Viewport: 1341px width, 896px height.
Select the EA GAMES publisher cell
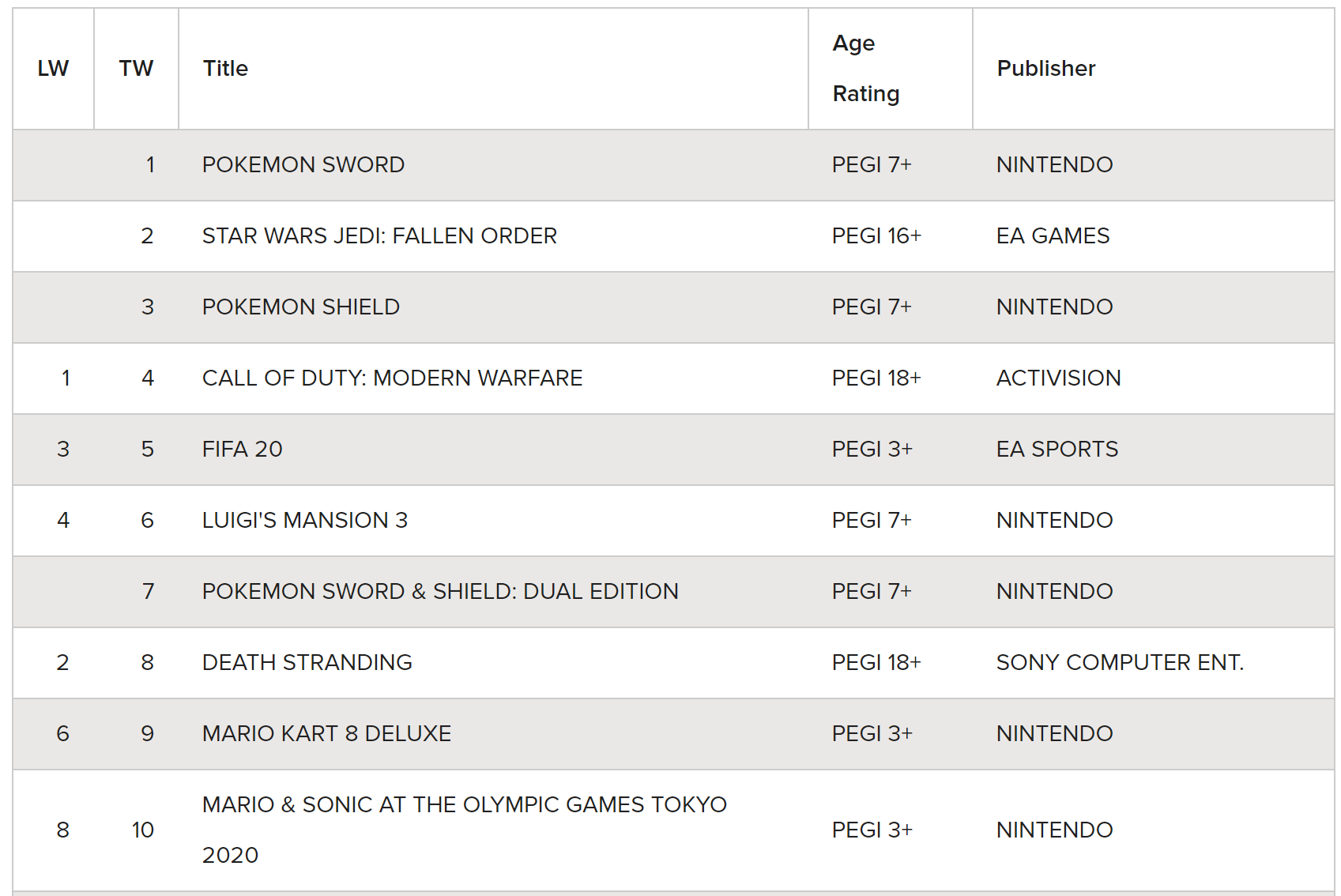(x=1053, y=235)
